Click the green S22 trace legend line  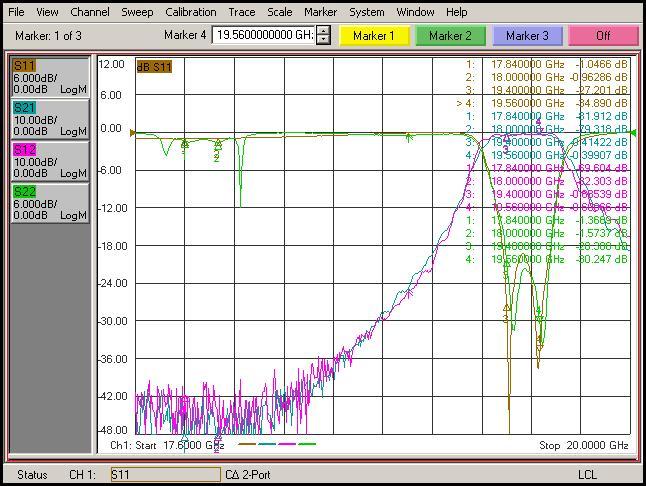(307, 444)
